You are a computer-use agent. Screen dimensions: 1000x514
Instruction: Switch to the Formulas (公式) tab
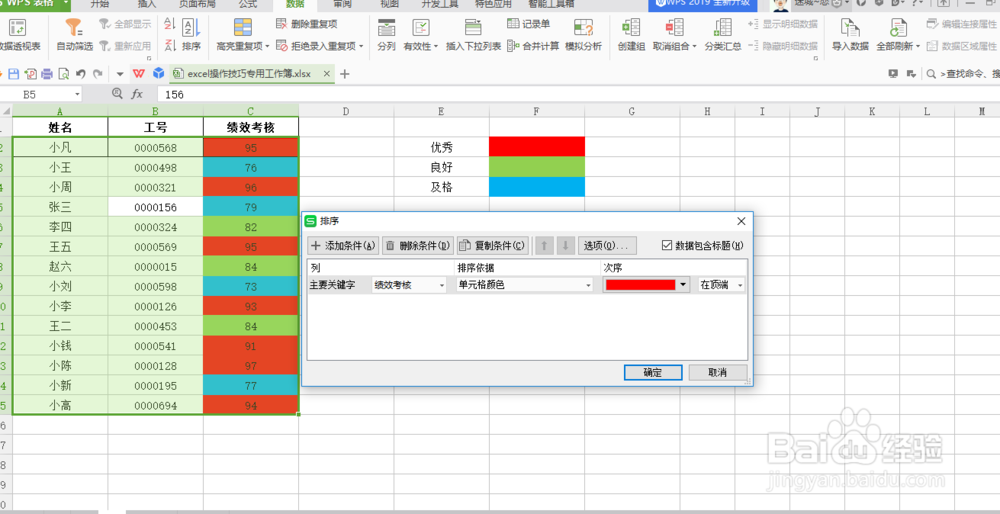(x=247, y=4)
